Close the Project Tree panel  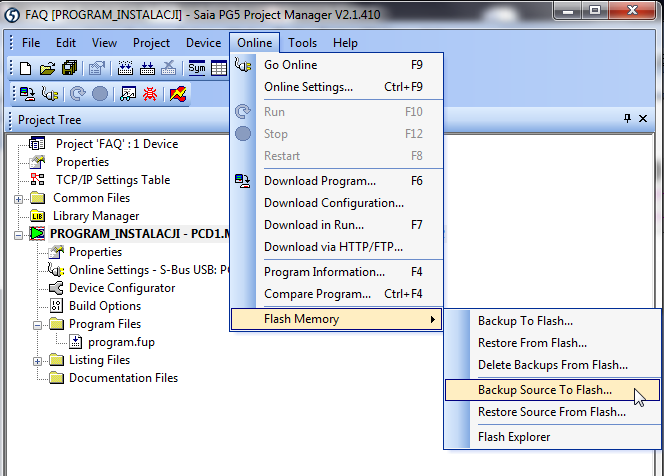643,119
